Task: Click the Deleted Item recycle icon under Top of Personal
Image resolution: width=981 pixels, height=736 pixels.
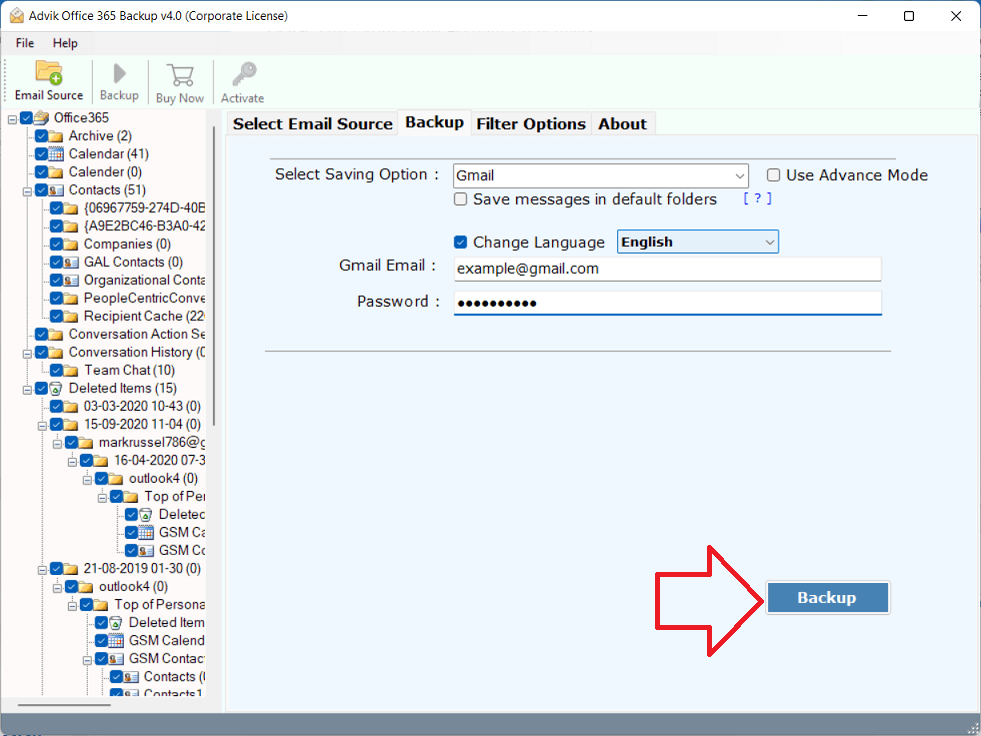Action: (x=116, y=623)
